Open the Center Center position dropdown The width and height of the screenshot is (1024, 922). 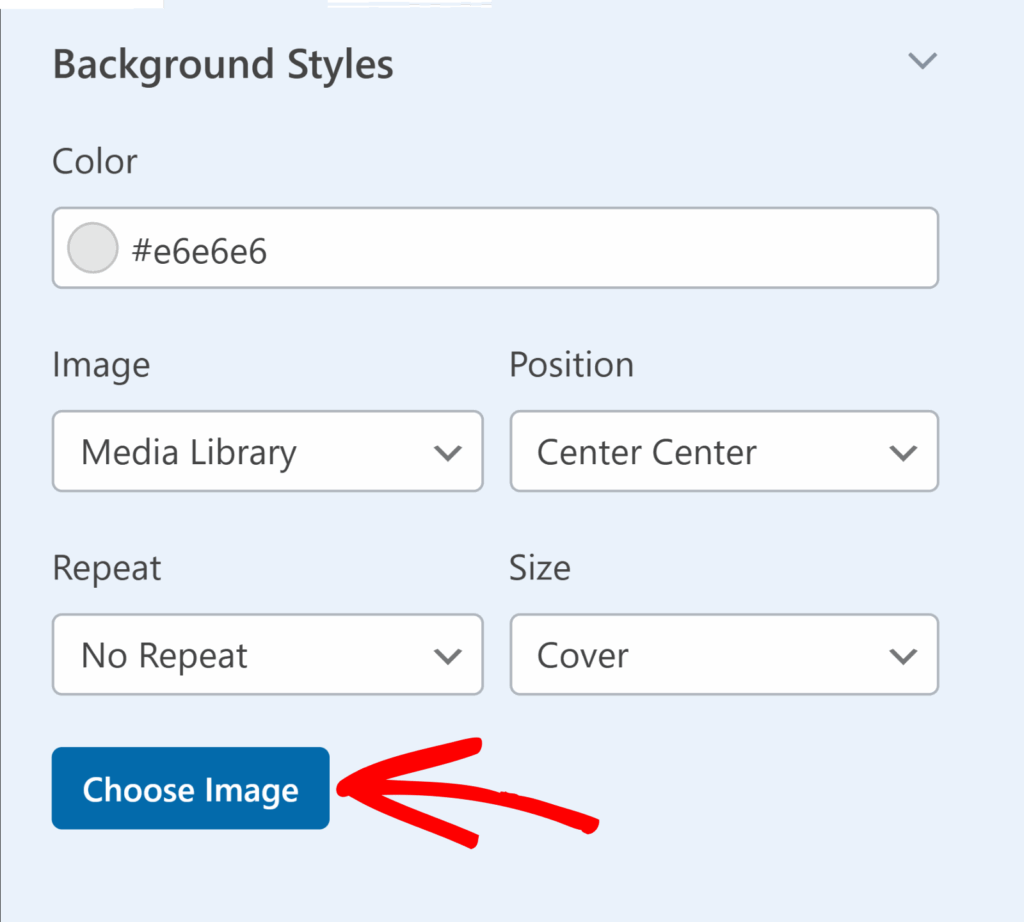click(x=724, y=451)
